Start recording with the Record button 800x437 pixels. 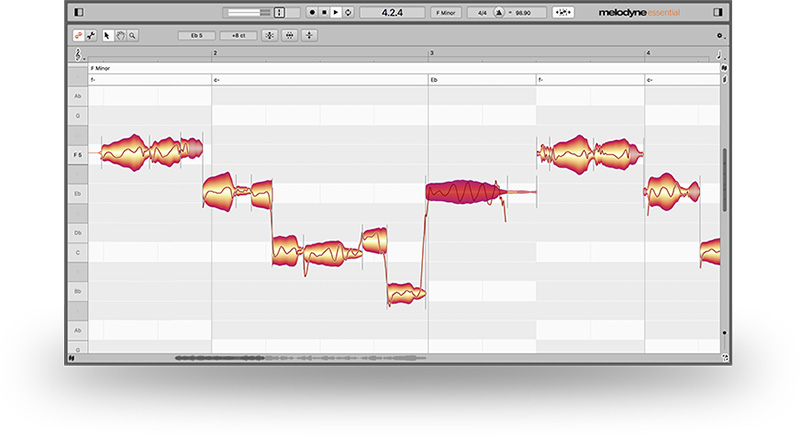pyautogui.click(x=312, y=12)
